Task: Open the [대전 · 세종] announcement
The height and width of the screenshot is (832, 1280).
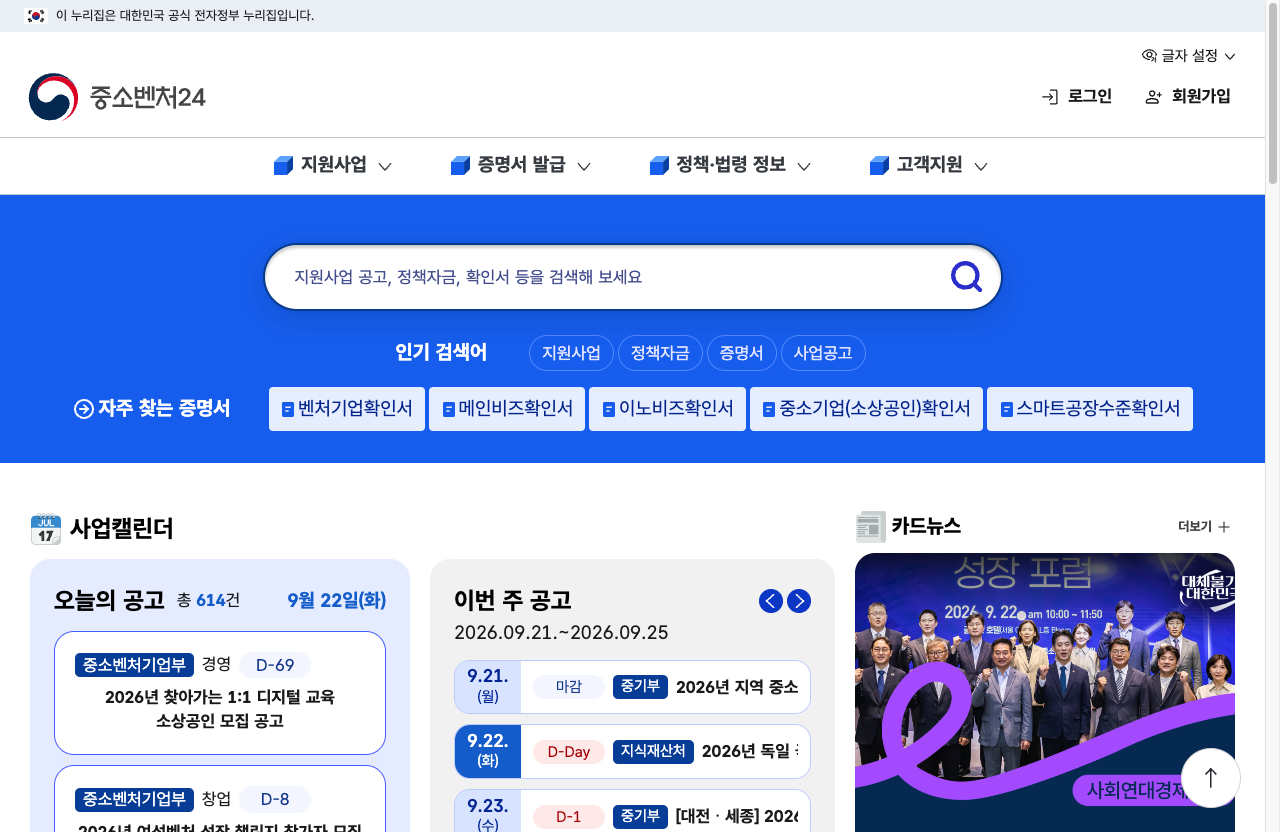Action: tap(737, 816)
